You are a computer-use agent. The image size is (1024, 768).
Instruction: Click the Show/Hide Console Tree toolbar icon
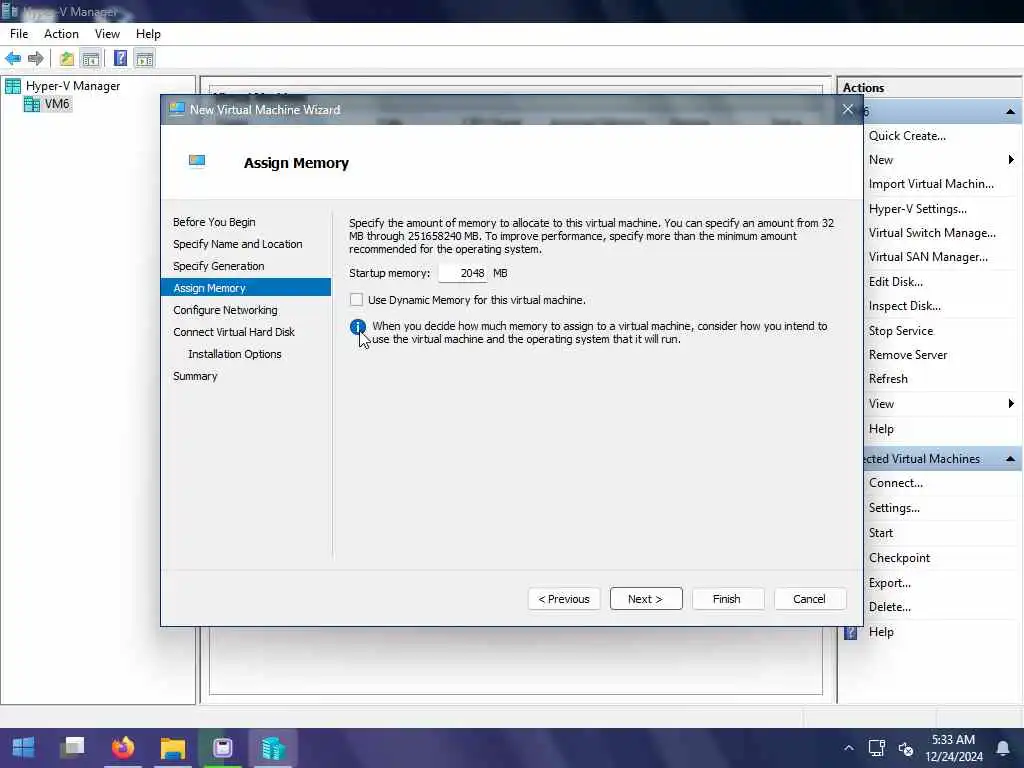pos(91,59)
